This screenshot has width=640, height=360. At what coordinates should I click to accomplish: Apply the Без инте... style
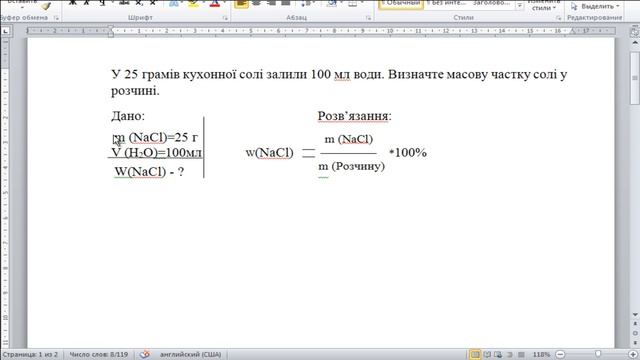[446, 4]
